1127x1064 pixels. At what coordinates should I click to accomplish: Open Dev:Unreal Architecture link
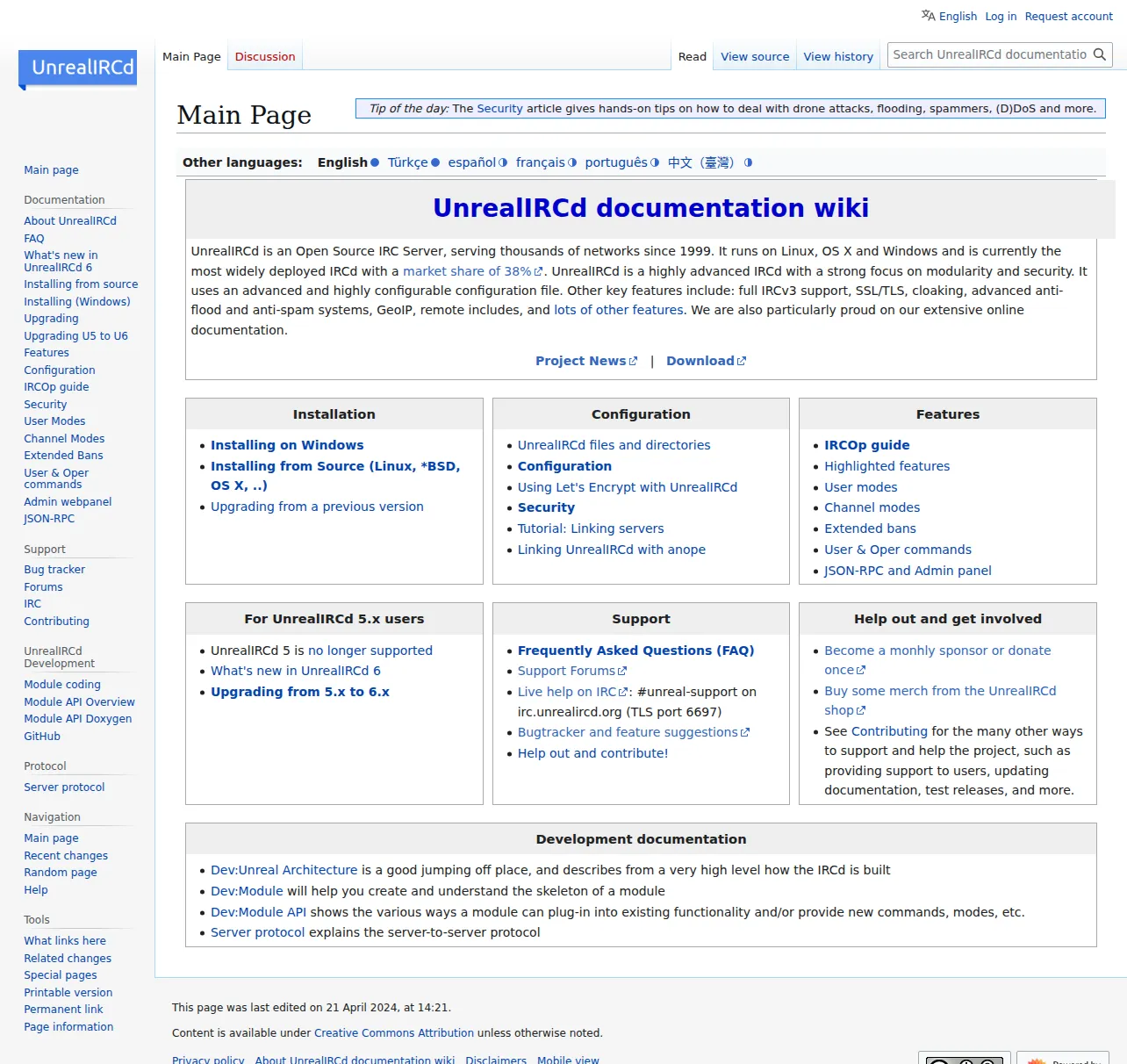284,870
